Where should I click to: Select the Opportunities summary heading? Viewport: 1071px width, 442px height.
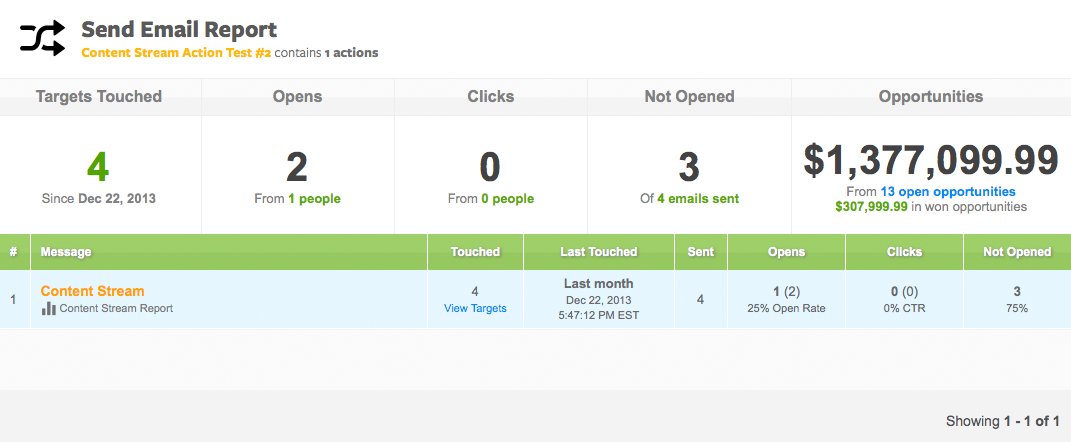coord(931,97)
